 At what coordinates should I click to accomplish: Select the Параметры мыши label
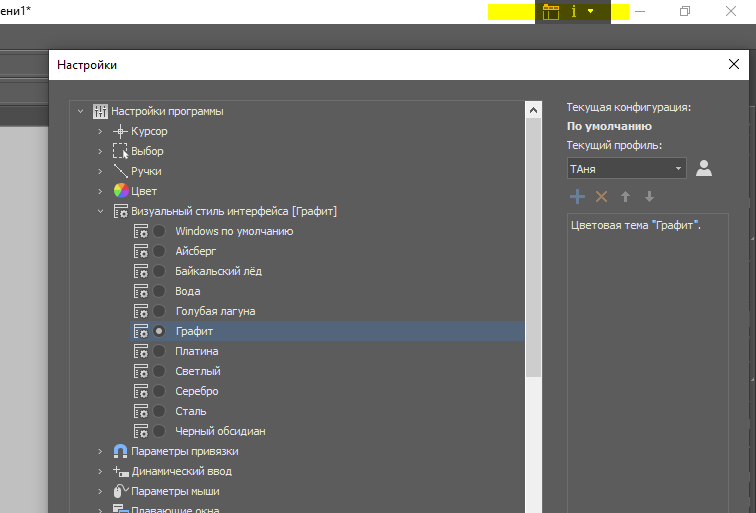176,492
